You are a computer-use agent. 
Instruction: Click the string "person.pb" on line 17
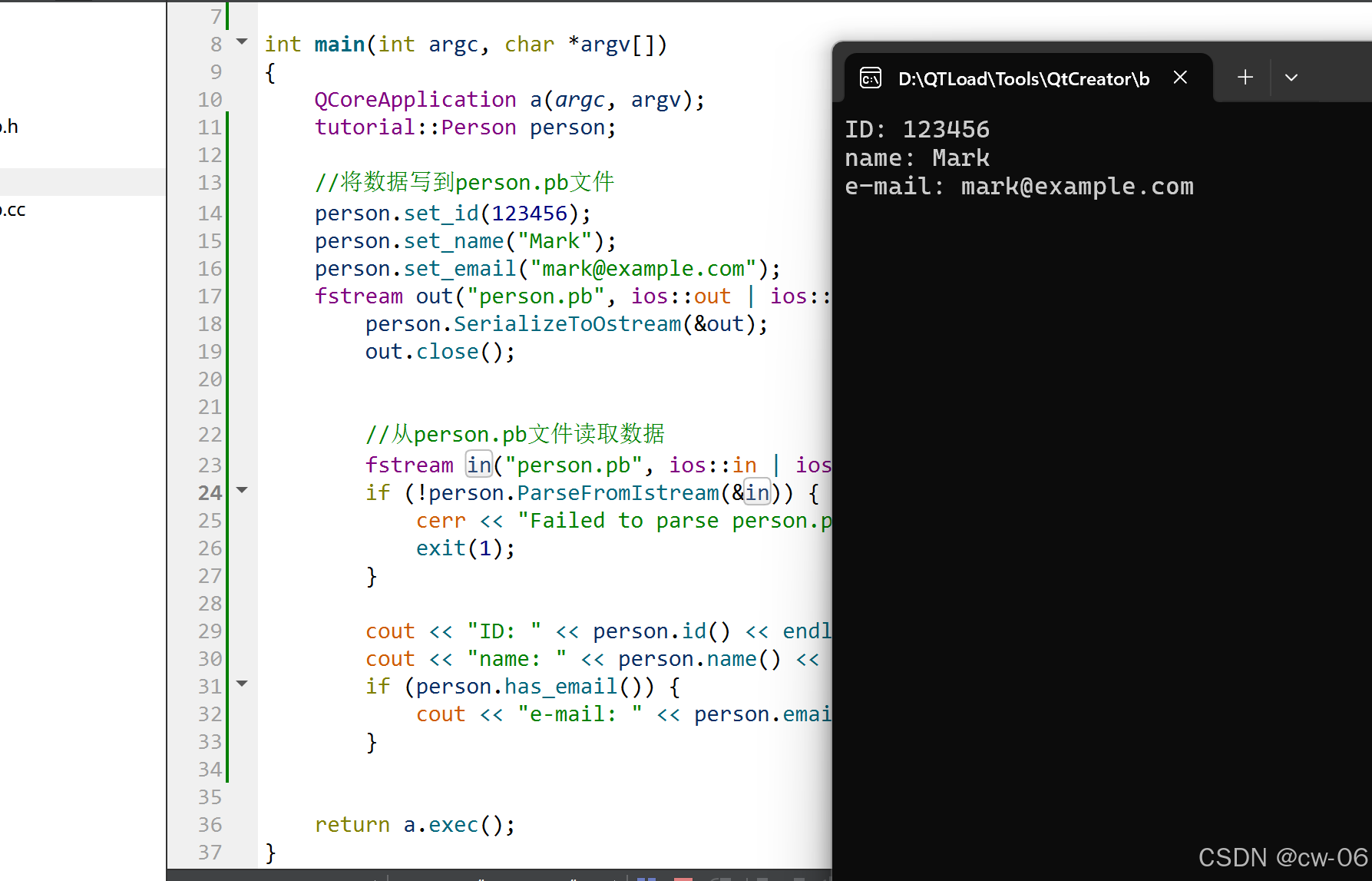point(536,296)
